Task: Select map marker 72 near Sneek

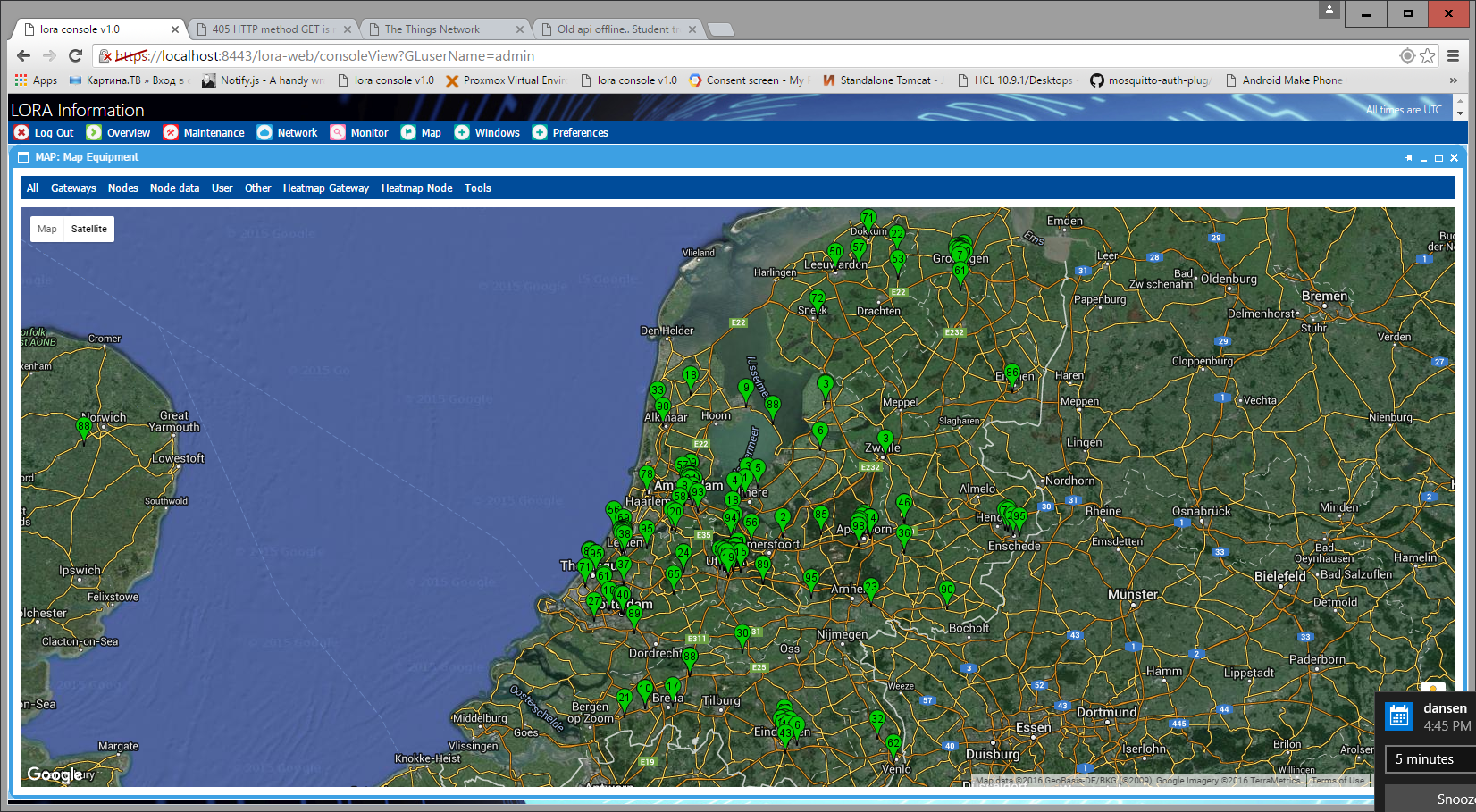Action: point(817,301)
